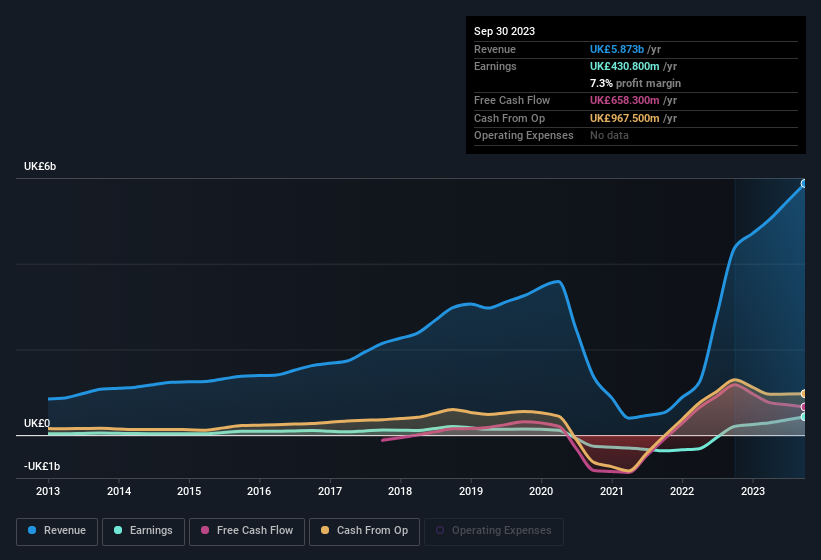This screenshot has height=560, width=821.
Task: Click the blue Revenue endpoint marker
Action: [x=804, y=184]
